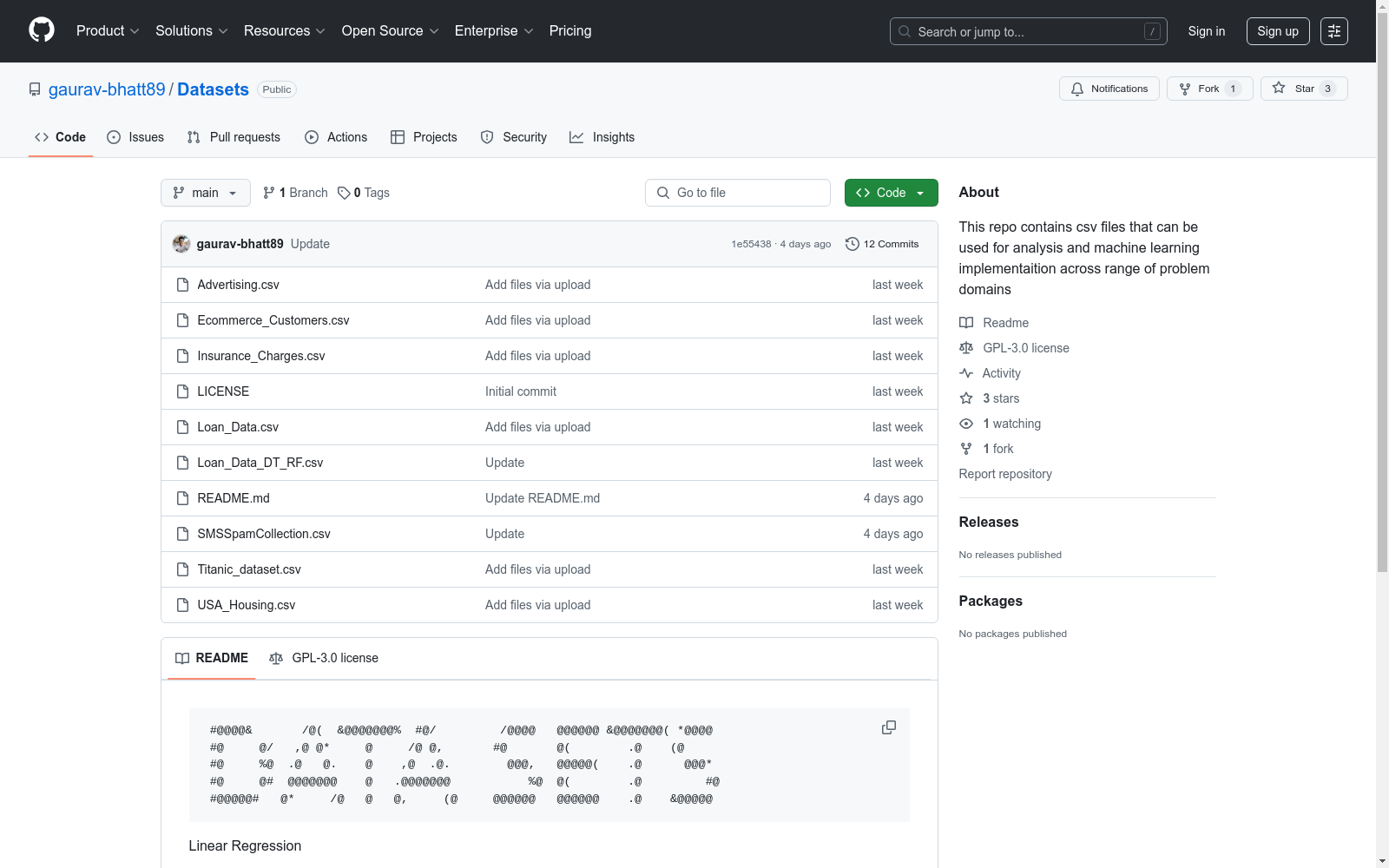Expand the Product menu
Screen dimensions: 1389x868
point(108,31)
